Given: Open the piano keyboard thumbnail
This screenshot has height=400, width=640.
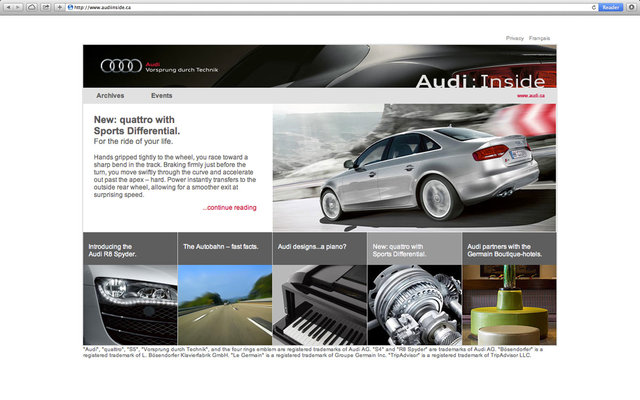Looking at the screenshot, I should (x=320, y=305).
